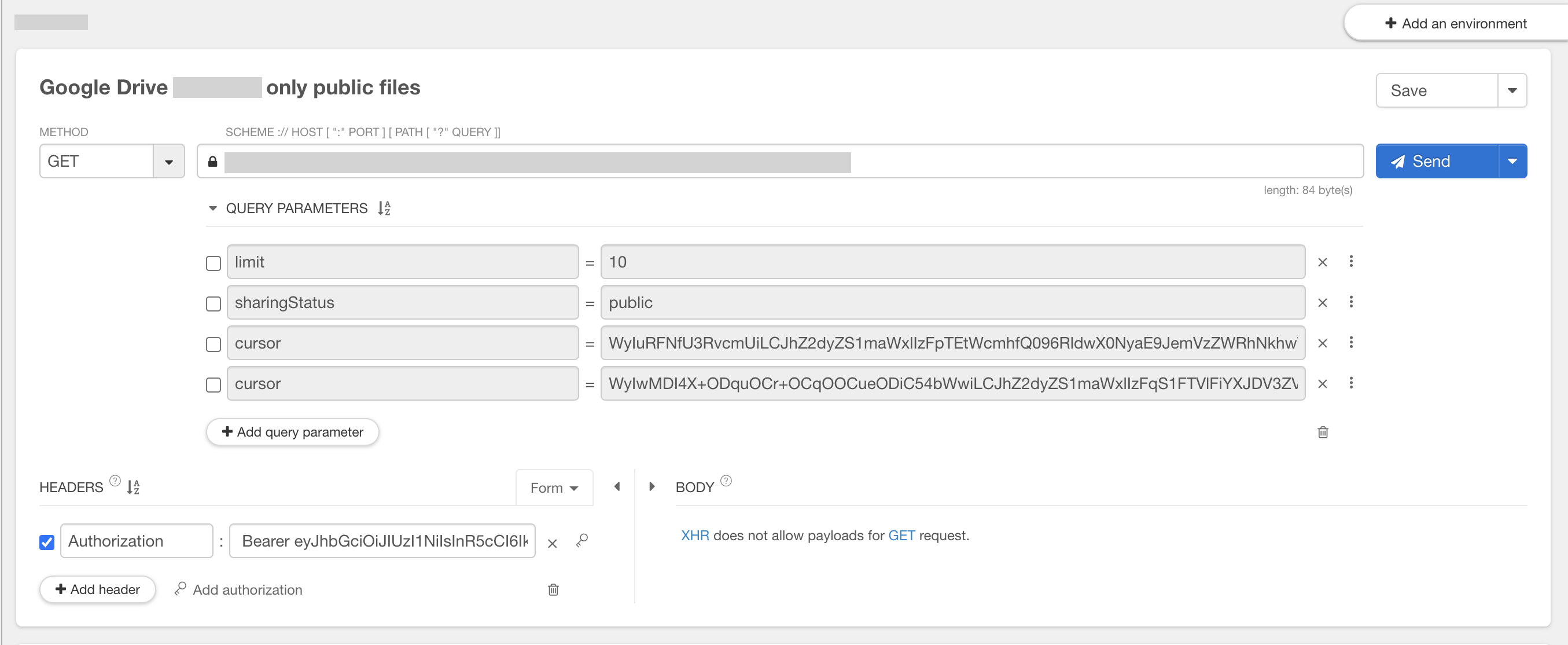Click the key icon beside Authorization header
The image size is (1568, 645).
tap(582, 540)
